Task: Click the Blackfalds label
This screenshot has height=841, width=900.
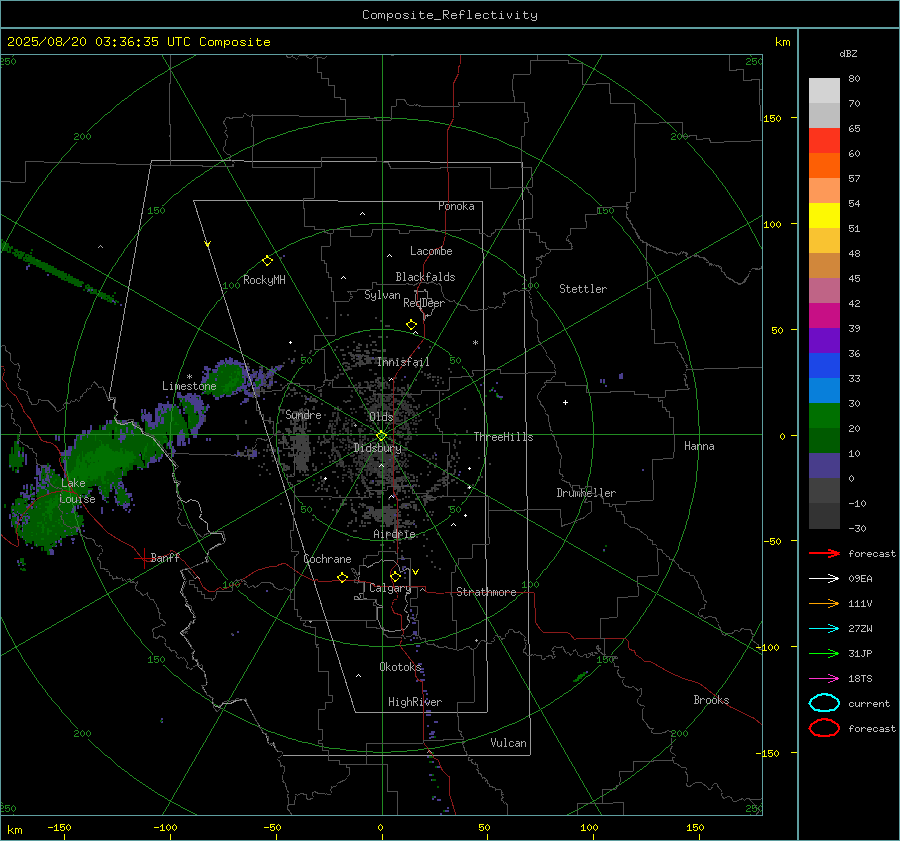Action: pyautogui.click(x=425, y=277)
